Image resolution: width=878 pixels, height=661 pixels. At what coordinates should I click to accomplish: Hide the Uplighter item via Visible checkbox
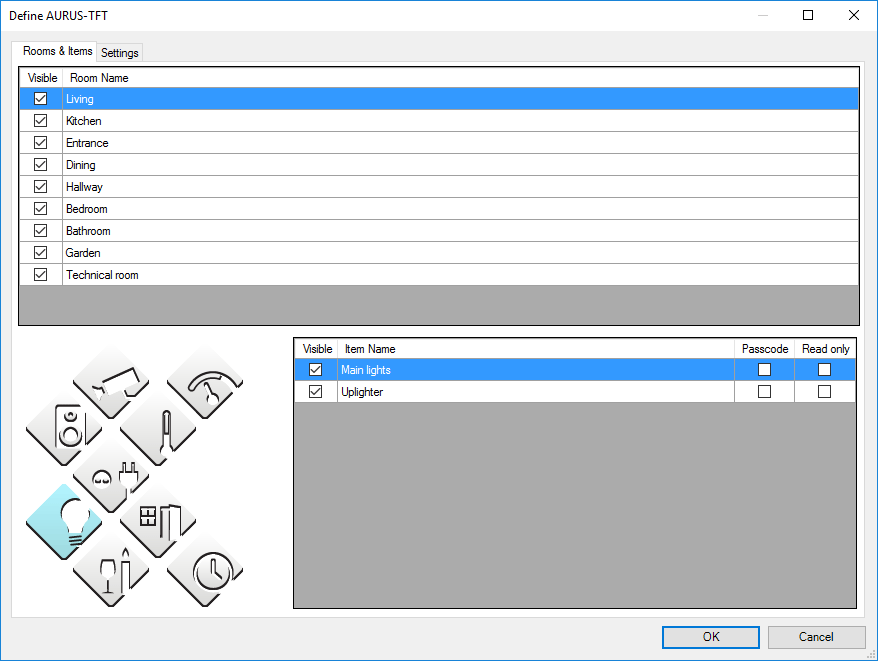tap(316, 392)
